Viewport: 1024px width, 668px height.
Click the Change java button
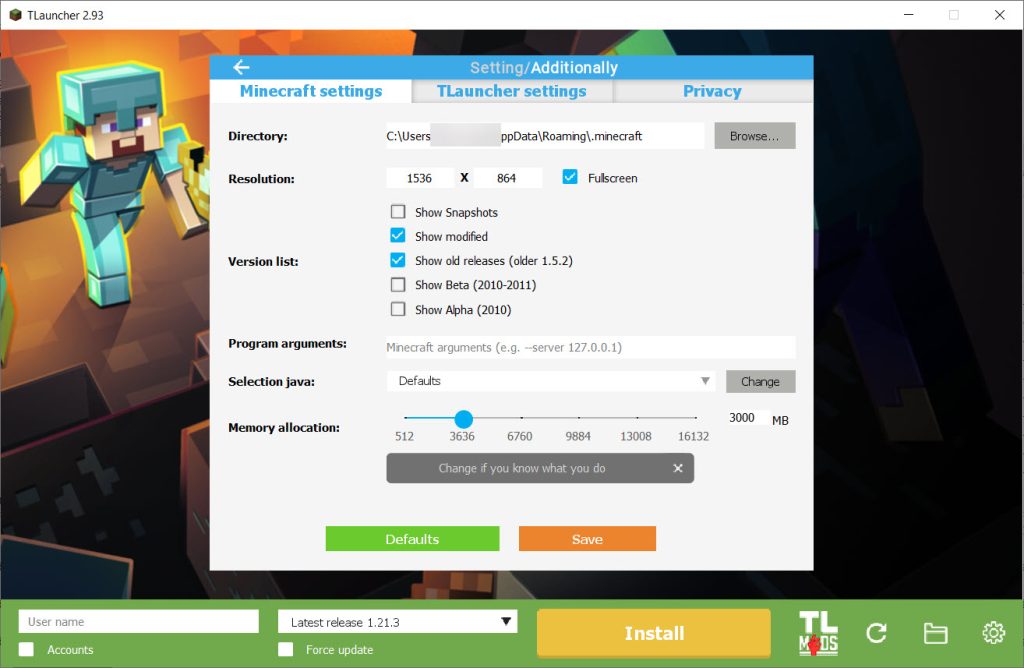tap(760, 381)
